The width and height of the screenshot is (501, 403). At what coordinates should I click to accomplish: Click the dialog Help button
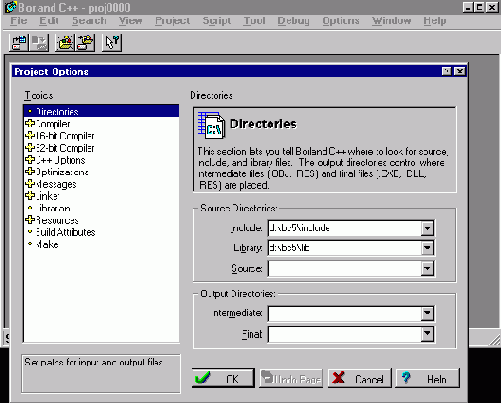pos(428,378)
